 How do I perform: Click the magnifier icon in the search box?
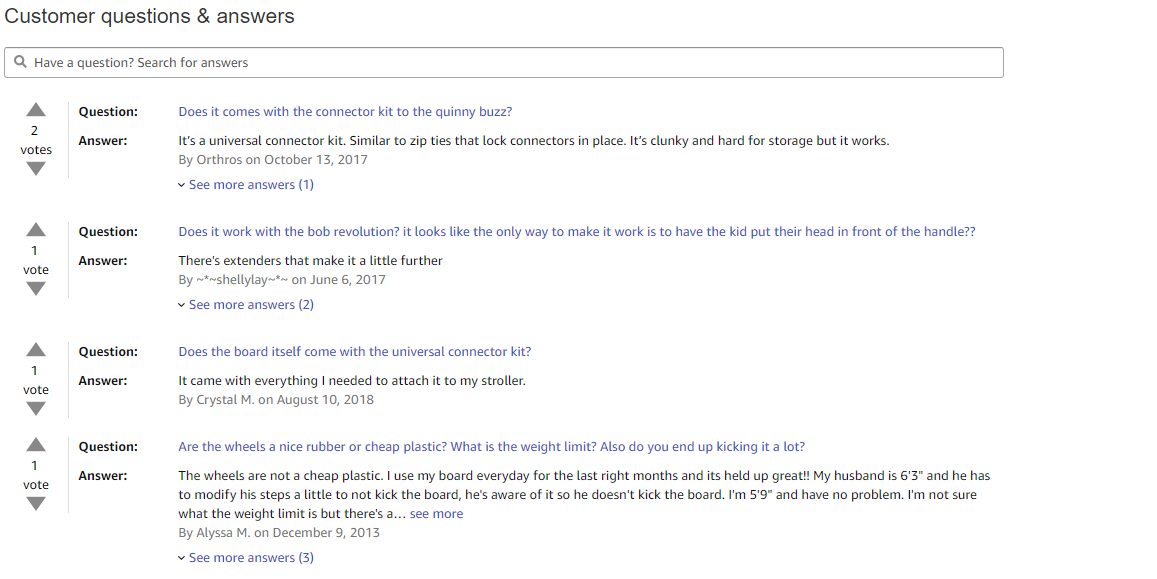pos(21,62)
